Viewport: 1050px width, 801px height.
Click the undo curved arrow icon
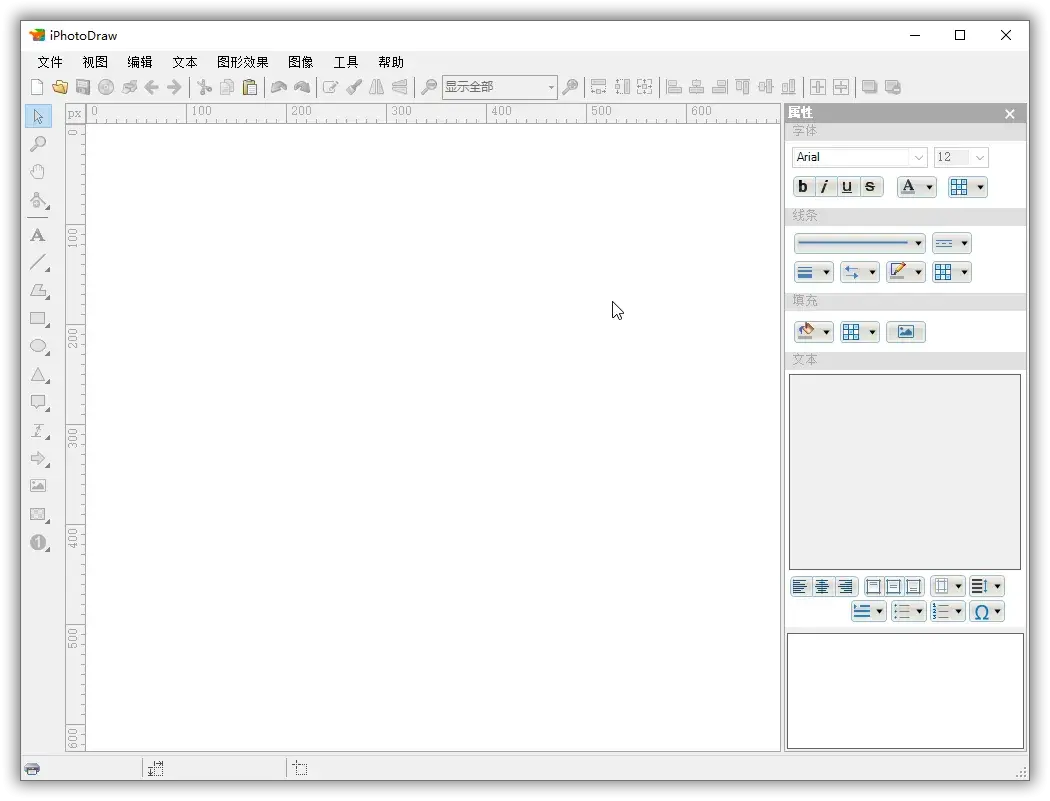[x=279, y=87]
